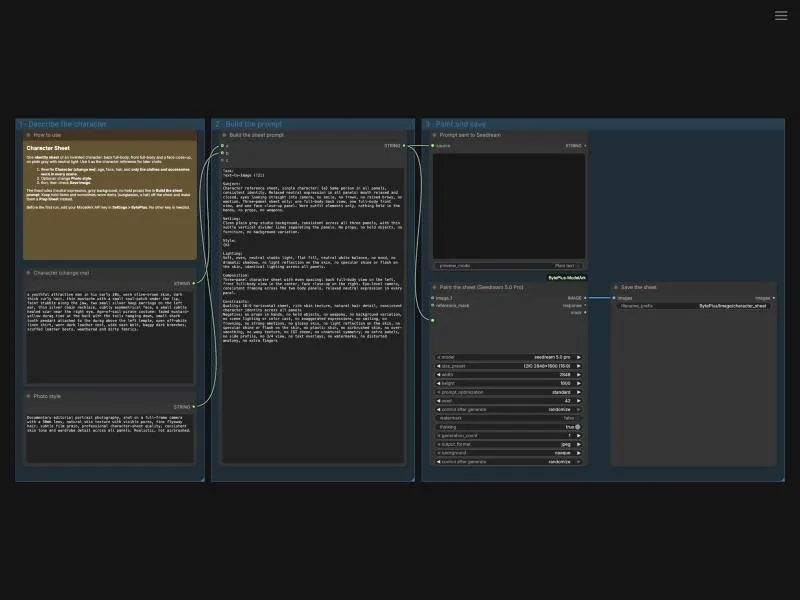The image size is (800, 600).
Task: Open control after generate dropdown below background row
Action: coord(509,462)
